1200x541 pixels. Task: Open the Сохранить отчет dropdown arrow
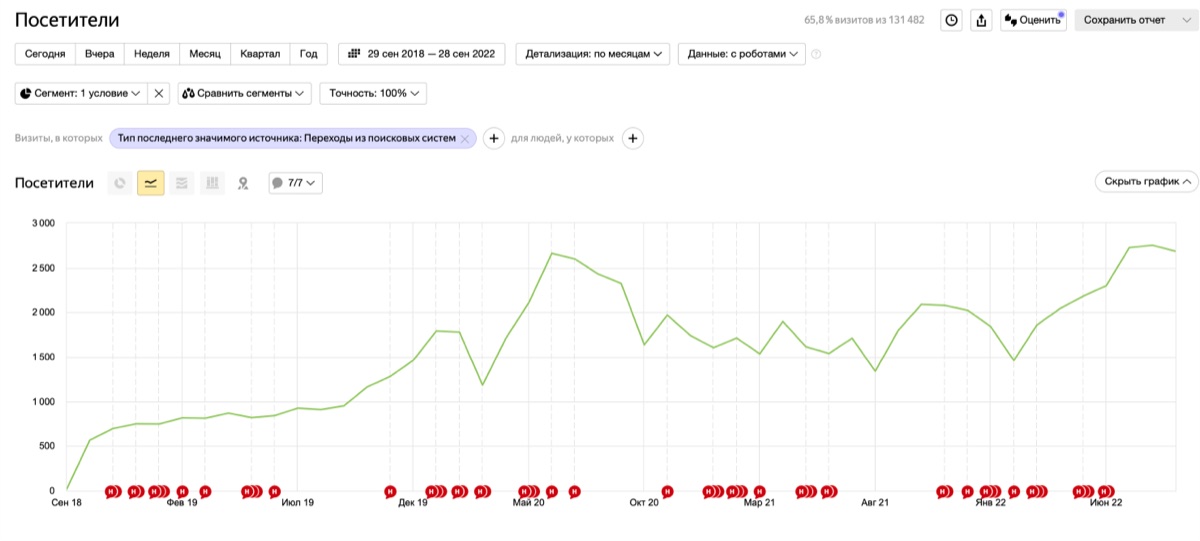click(1186, 20)
